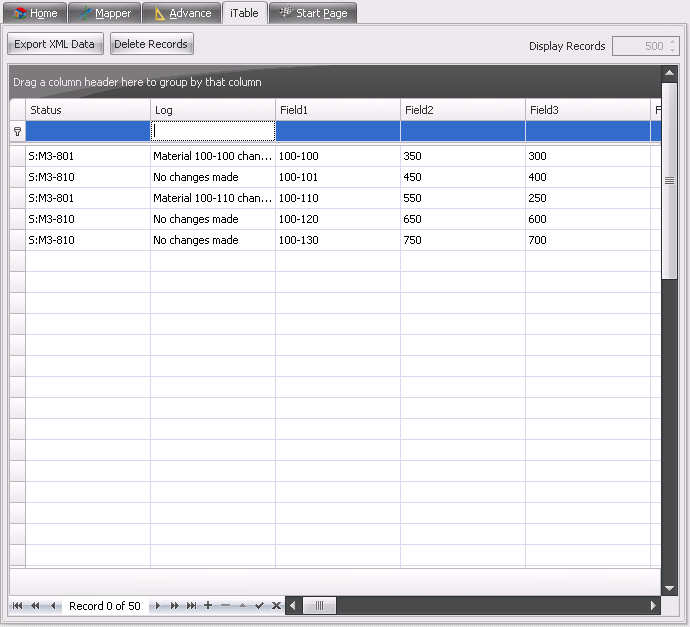Select Field2 cell '350'
Viewport: 690px width, 627px height.
[463, 156]
